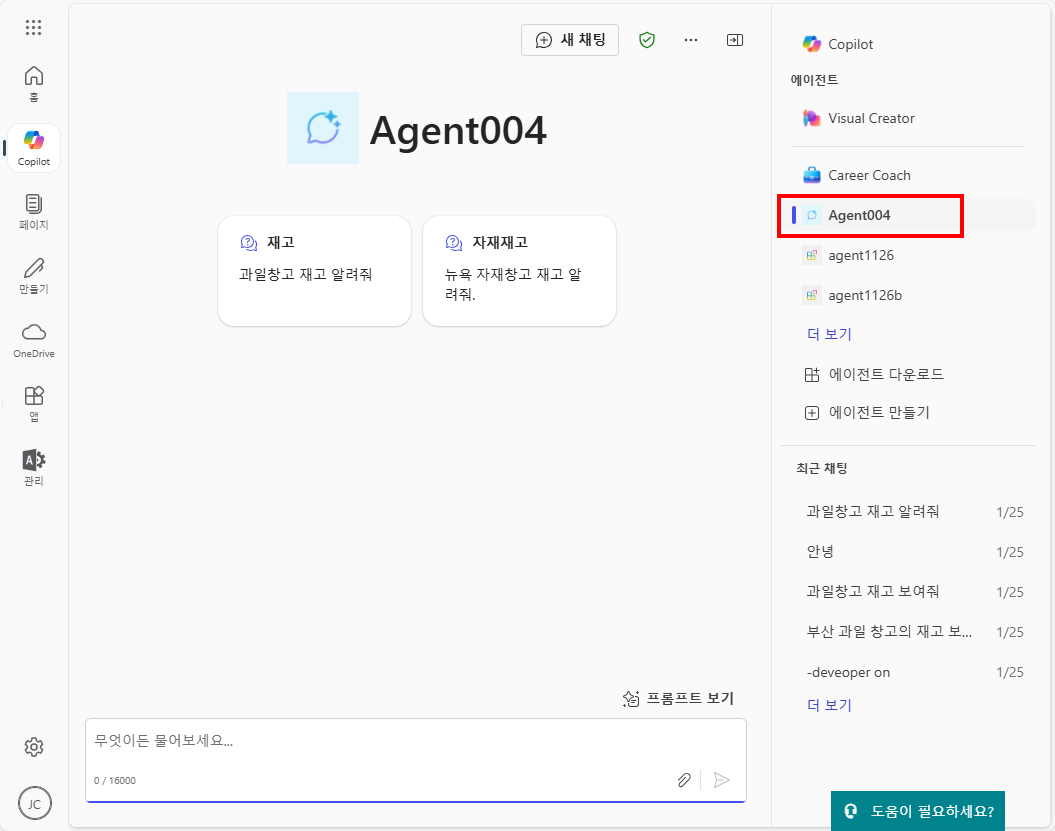
Task: Open Admin (관리) in left sidebar
Action: coord(34,468)
